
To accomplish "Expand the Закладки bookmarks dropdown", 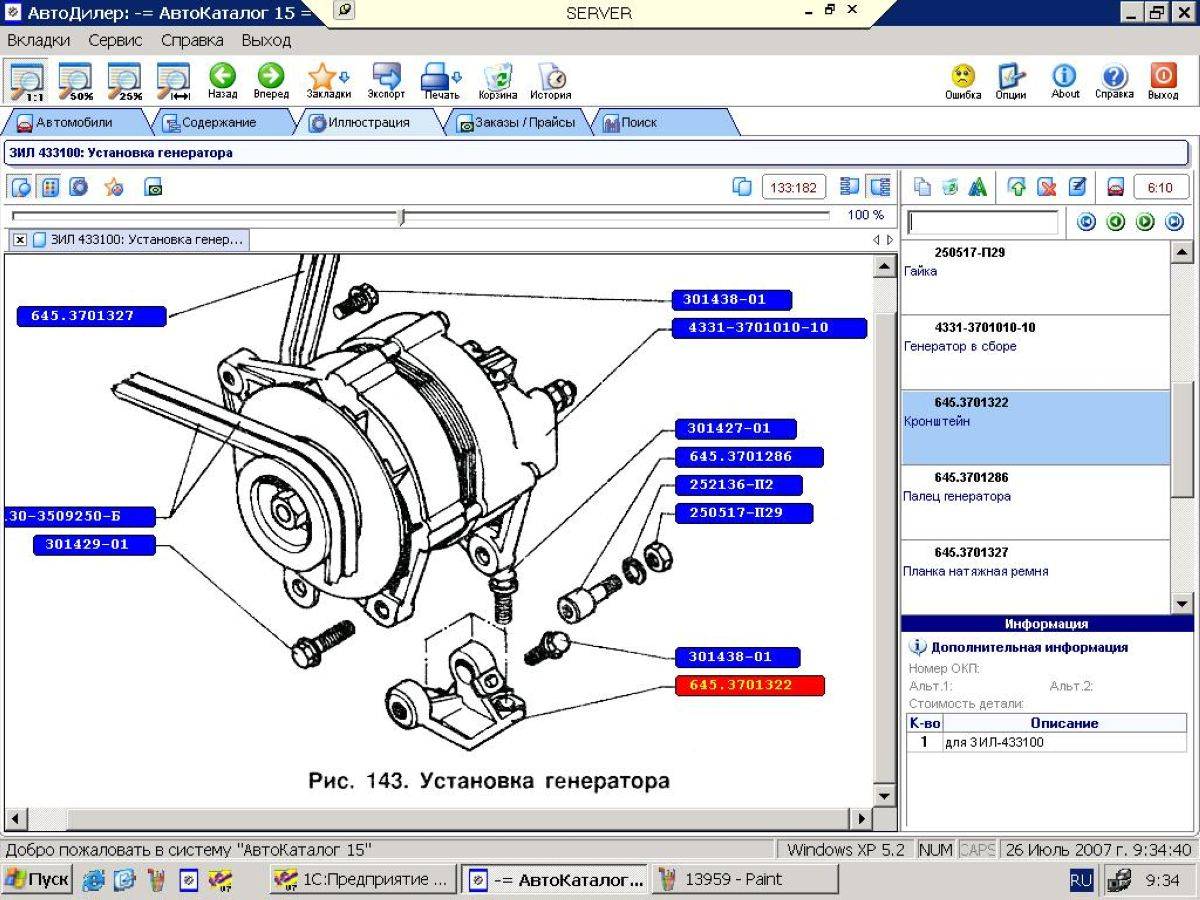I will coord(345,77).
